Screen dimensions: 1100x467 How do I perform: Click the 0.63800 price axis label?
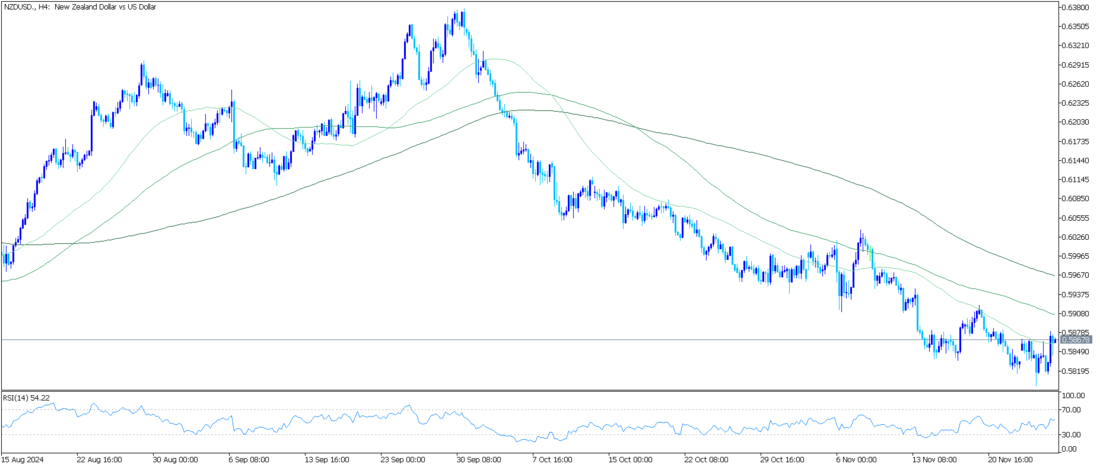click(1075, 7)
